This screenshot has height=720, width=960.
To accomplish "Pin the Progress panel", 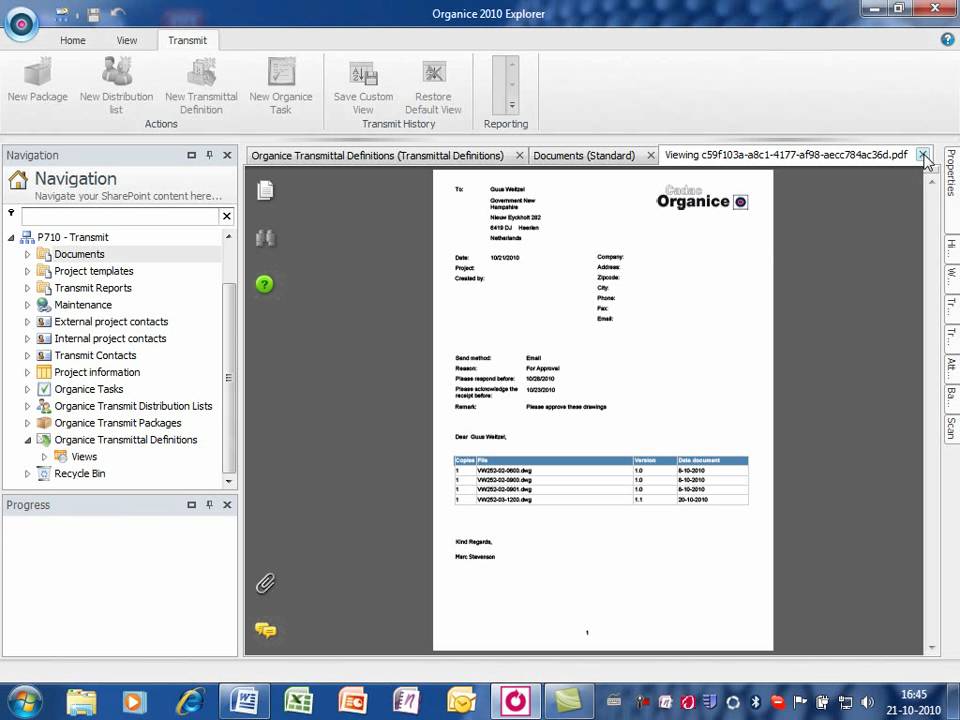I will pyautogui.click(x=209, y=504).
